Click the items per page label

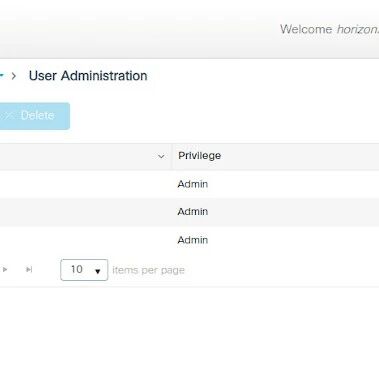148,270
